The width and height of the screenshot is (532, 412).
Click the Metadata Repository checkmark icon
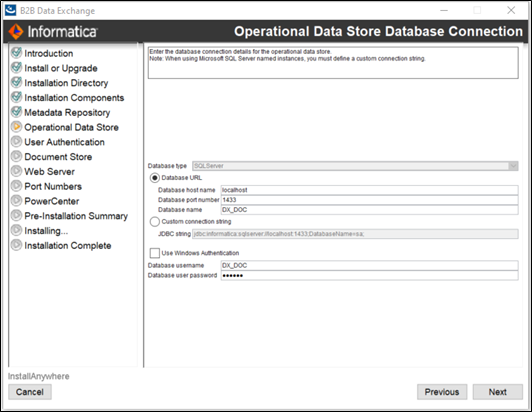pyautogui.click(x=16, y=112)
